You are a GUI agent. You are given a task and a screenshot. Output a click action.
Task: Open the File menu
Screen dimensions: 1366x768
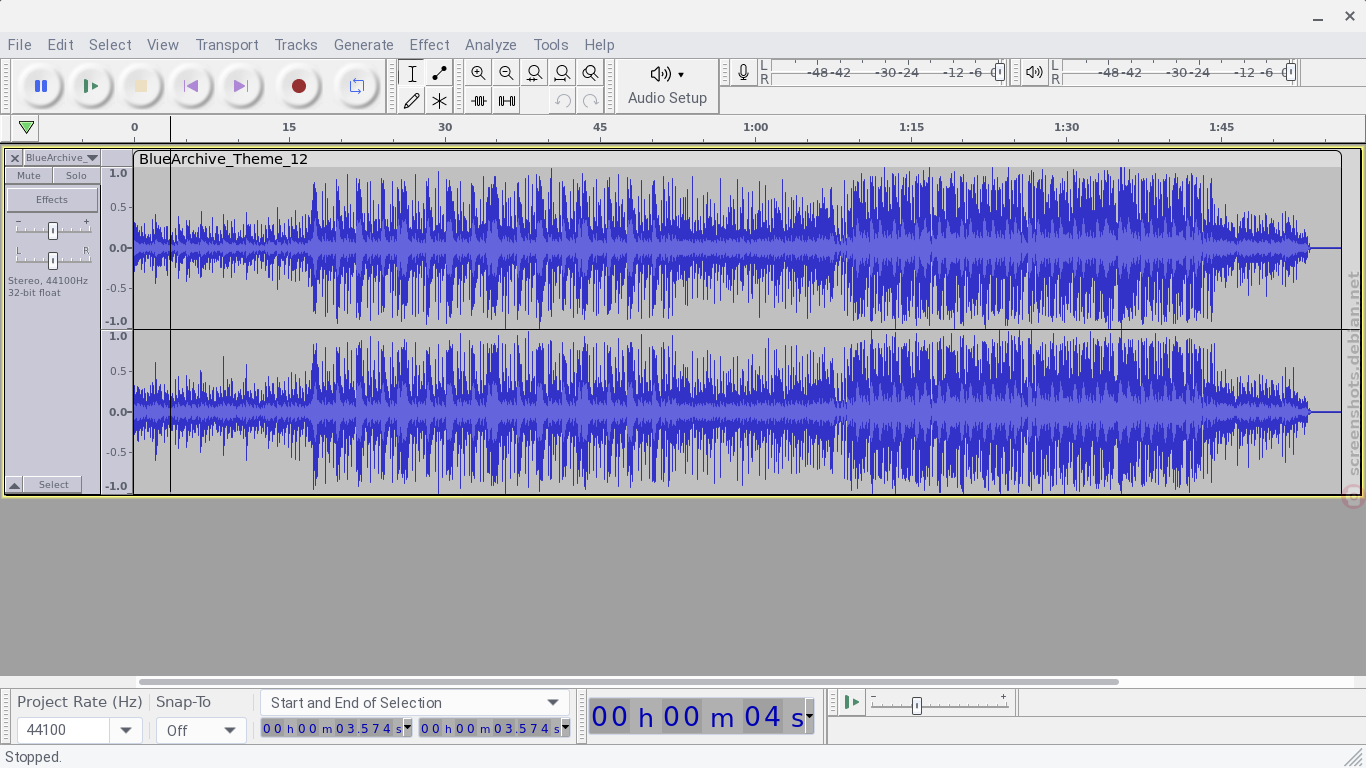[x=19, y=45]
